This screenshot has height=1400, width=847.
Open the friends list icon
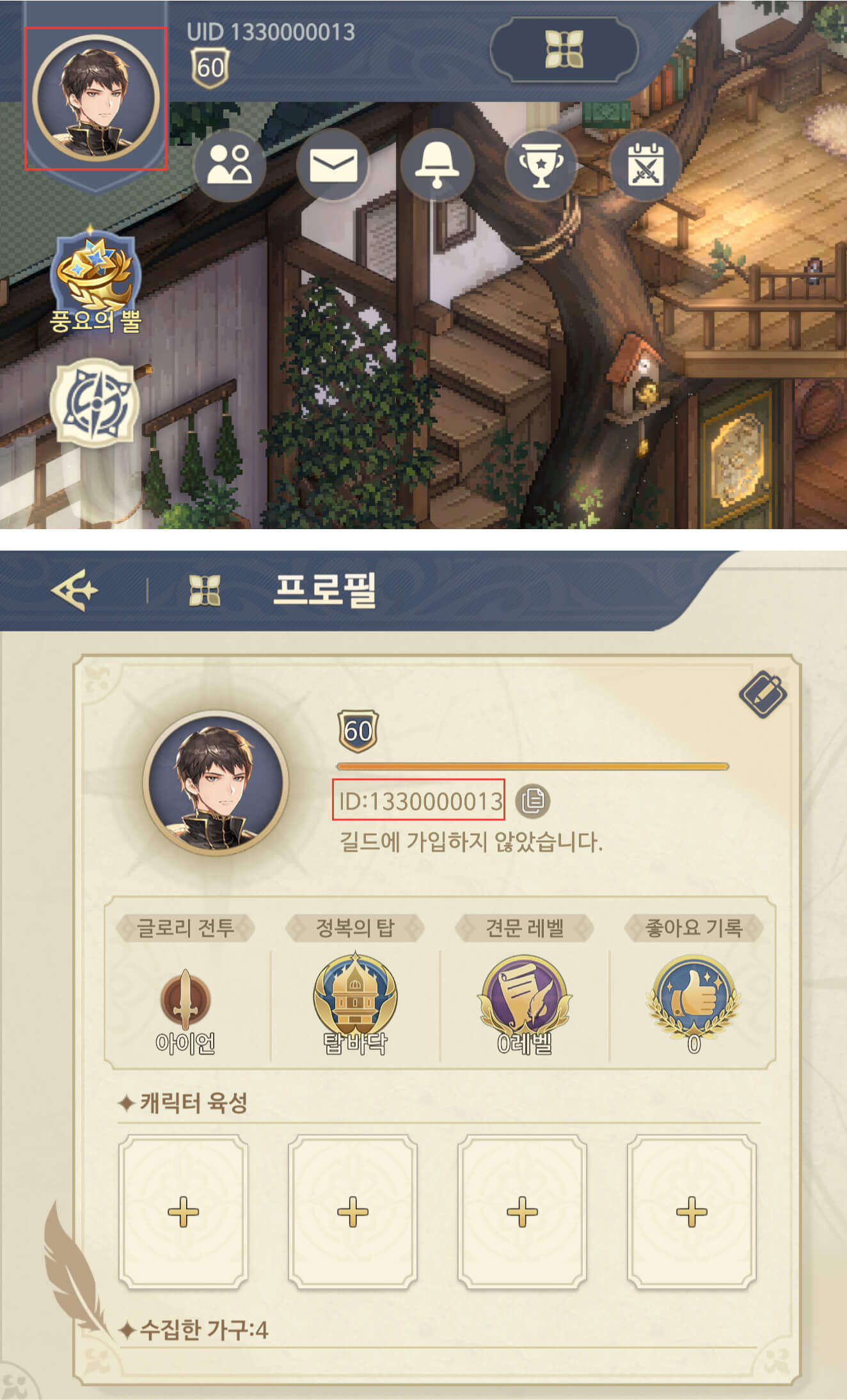point(230,164)
